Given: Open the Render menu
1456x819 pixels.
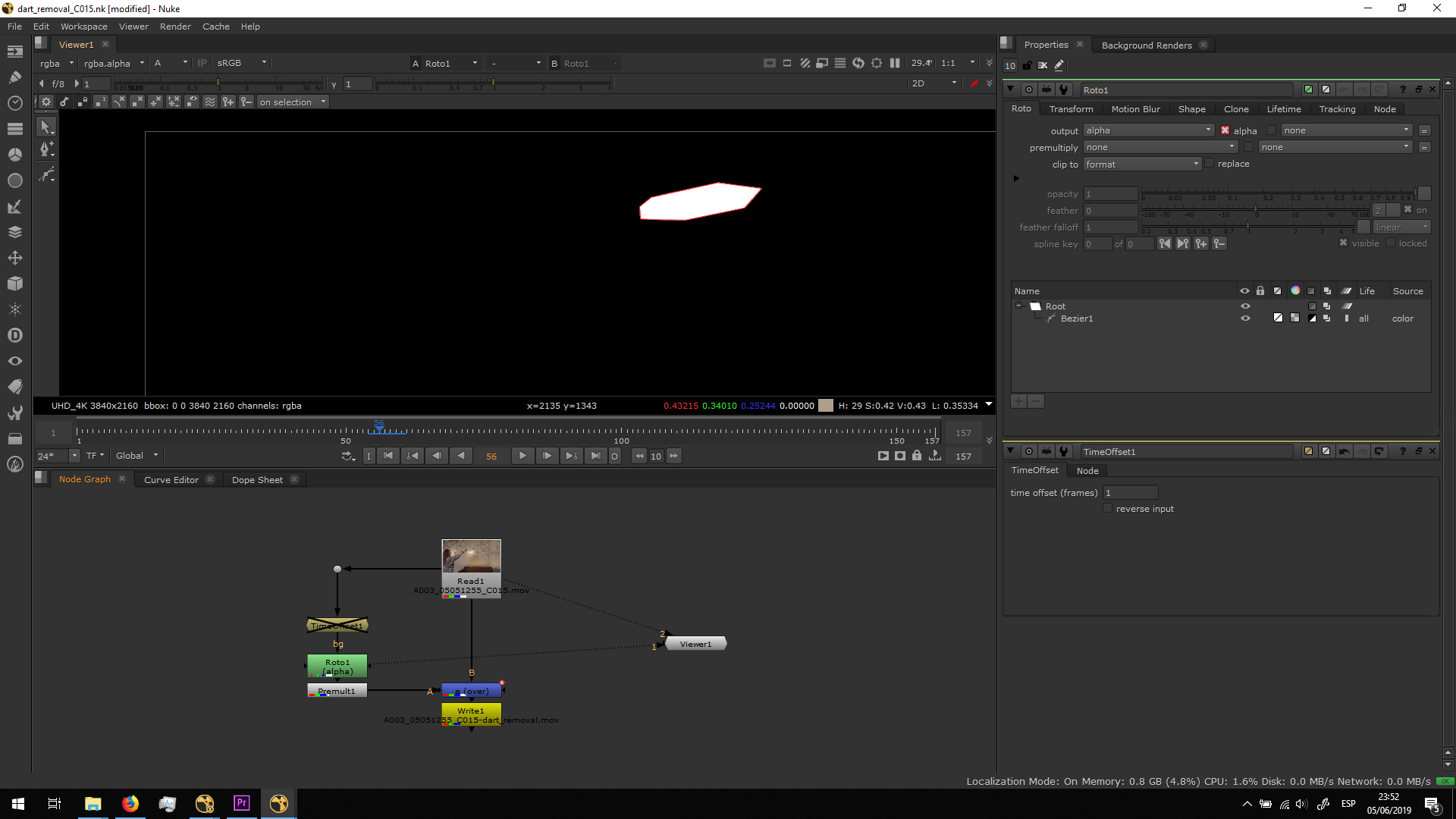Looking at the screenshot, I should pyautogui.click(x=175, y=27).
